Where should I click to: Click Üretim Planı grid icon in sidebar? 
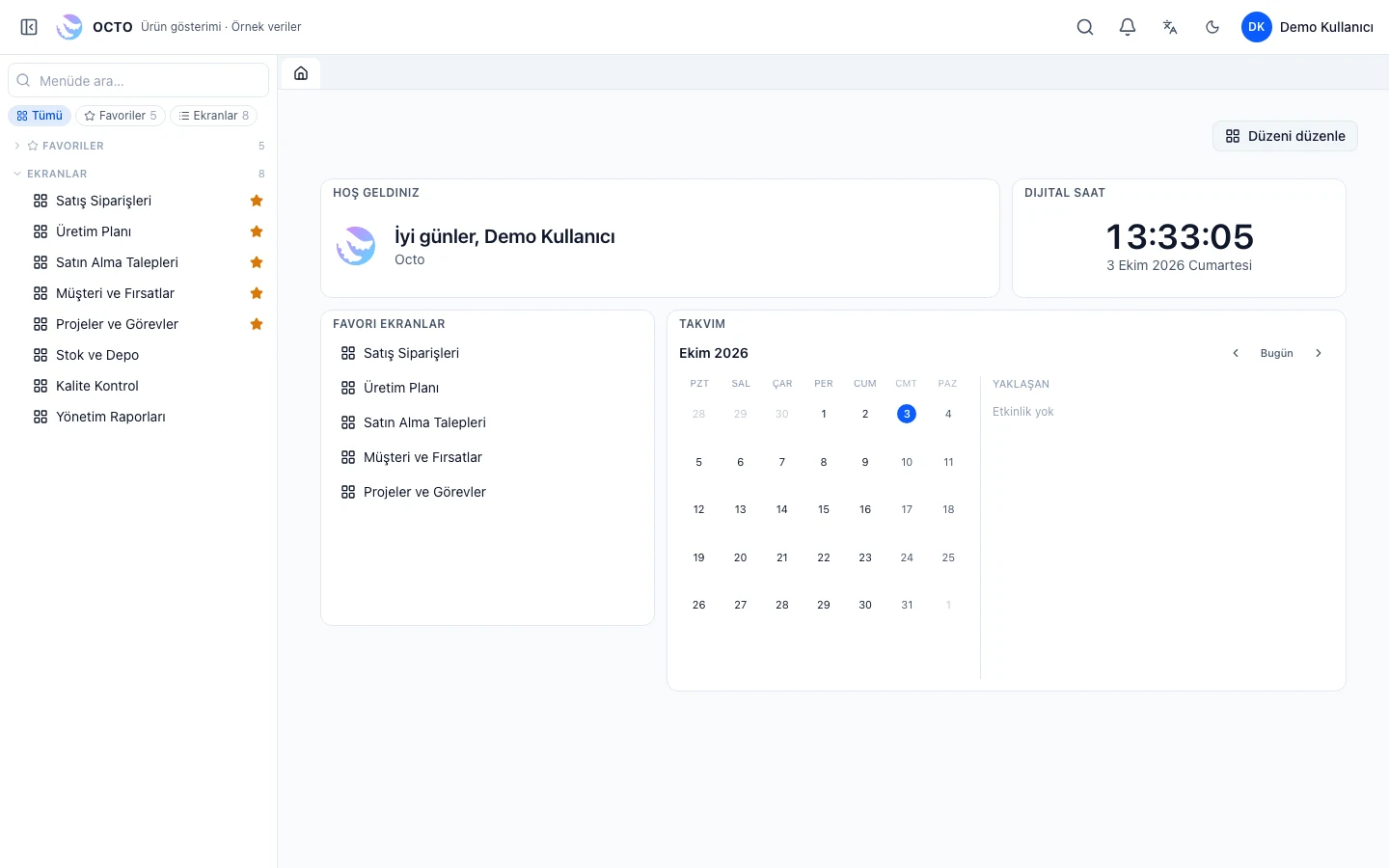(x=41, y=231)
